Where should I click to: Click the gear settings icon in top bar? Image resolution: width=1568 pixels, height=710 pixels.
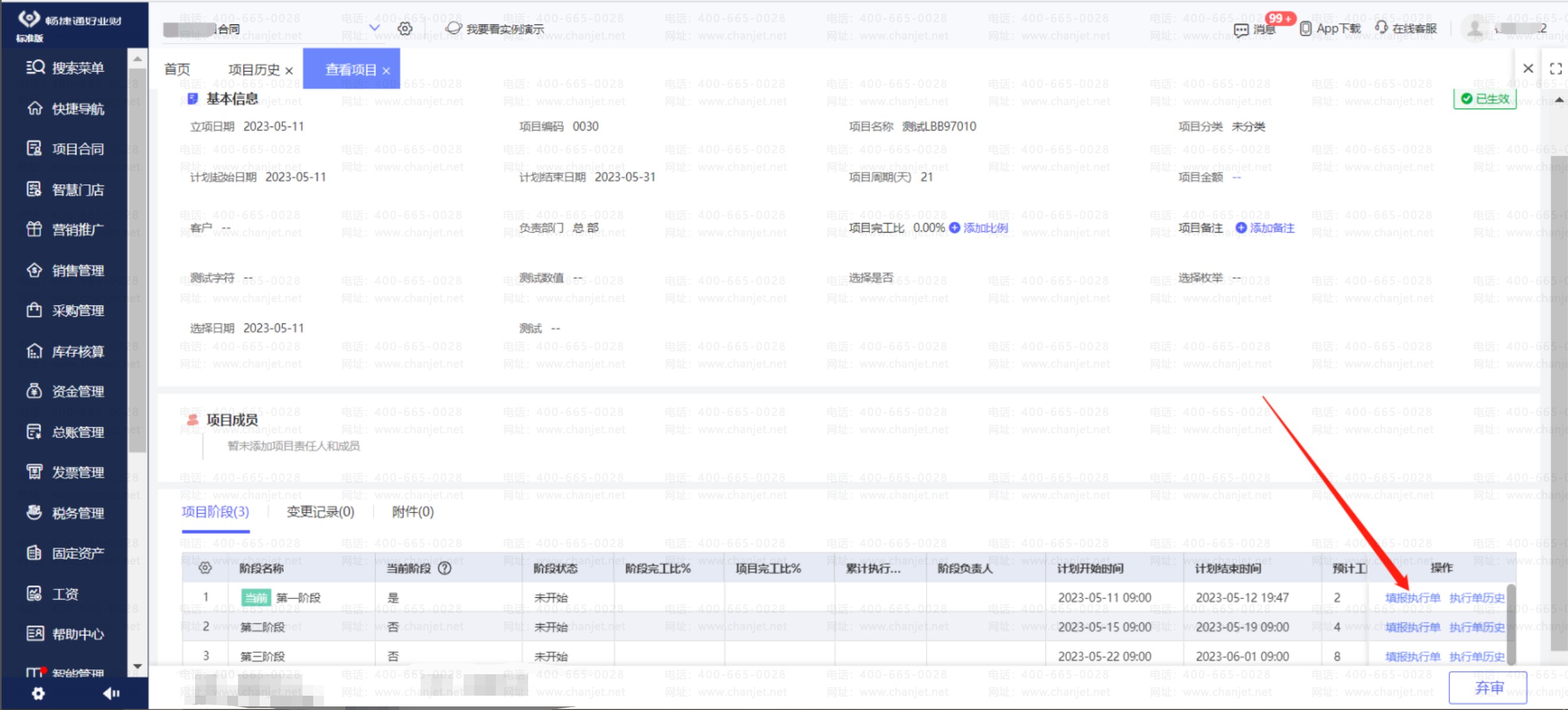405,29
